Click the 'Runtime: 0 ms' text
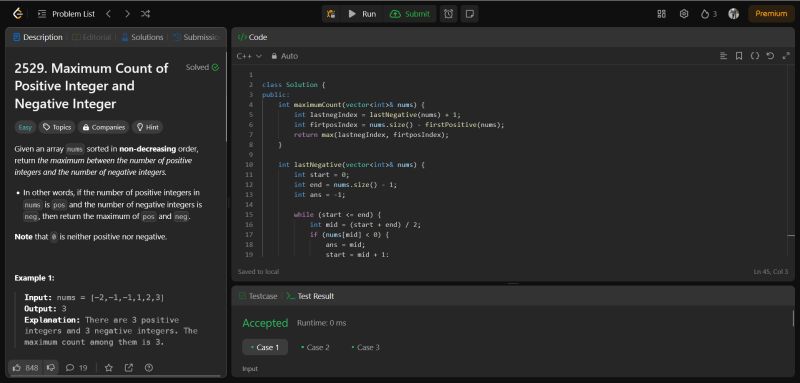 click(x=321, y=323)
